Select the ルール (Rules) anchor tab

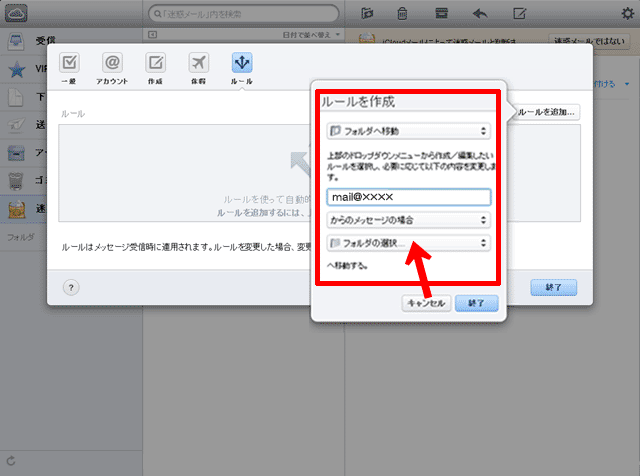[x=241, y=66]
